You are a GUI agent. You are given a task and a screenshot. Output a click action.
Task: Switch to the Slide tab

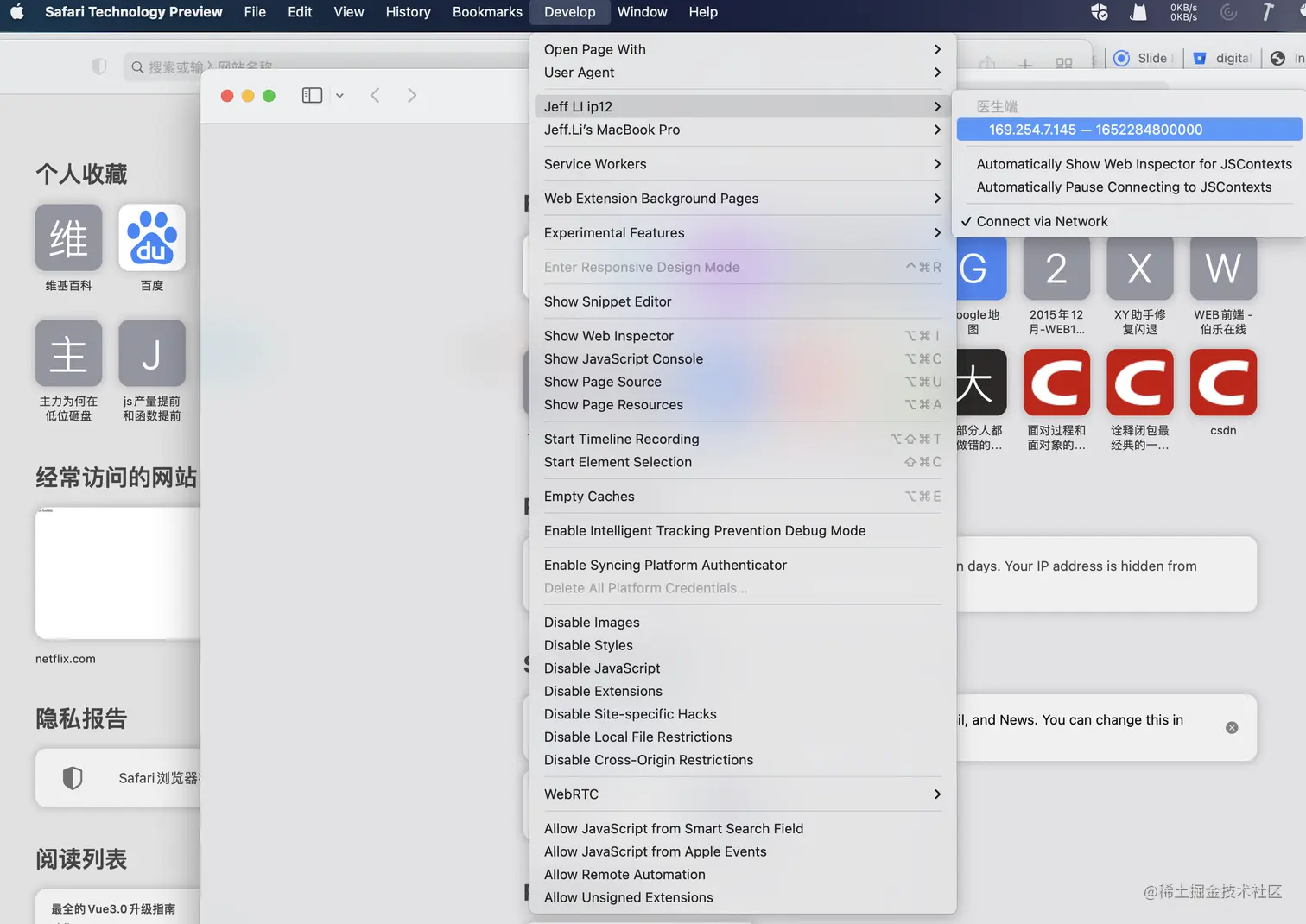[x=1142, y=58]
